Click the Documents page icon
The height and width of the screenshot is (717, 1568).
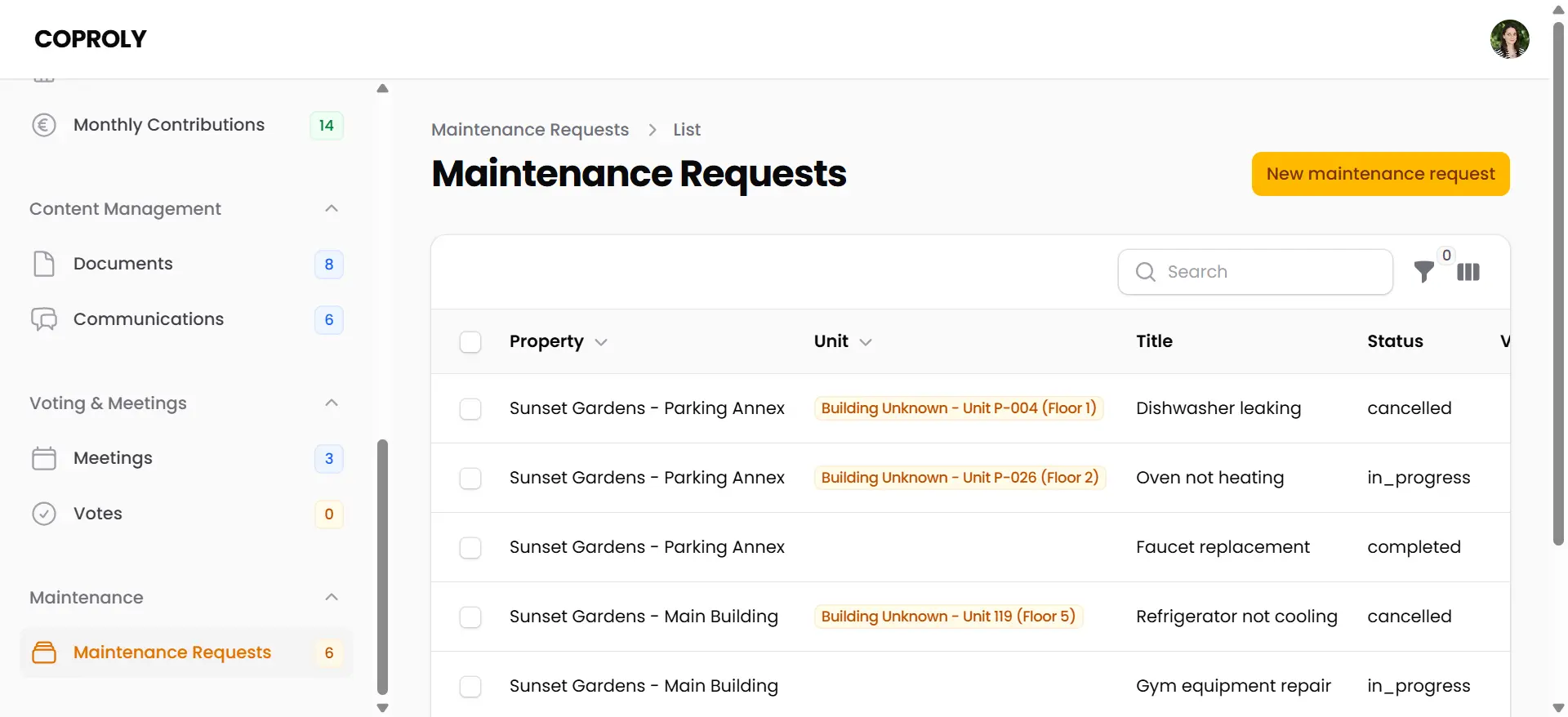point(44,264)
